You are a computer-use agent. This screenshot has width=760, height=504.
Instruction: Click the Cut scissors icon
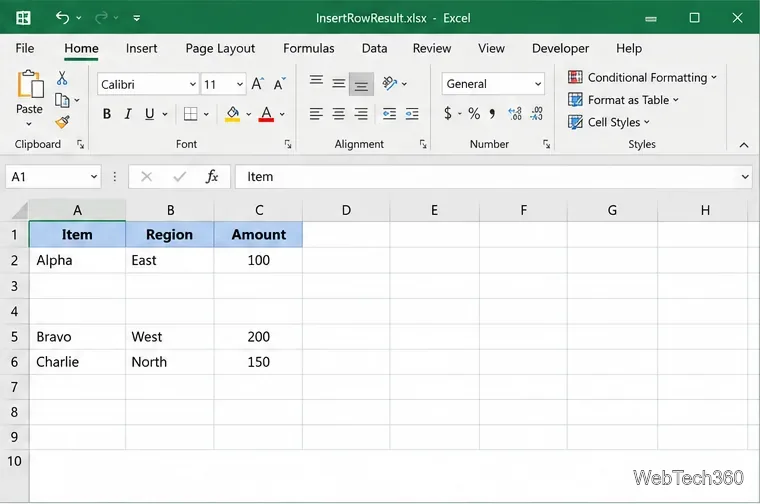pos(62,78)
